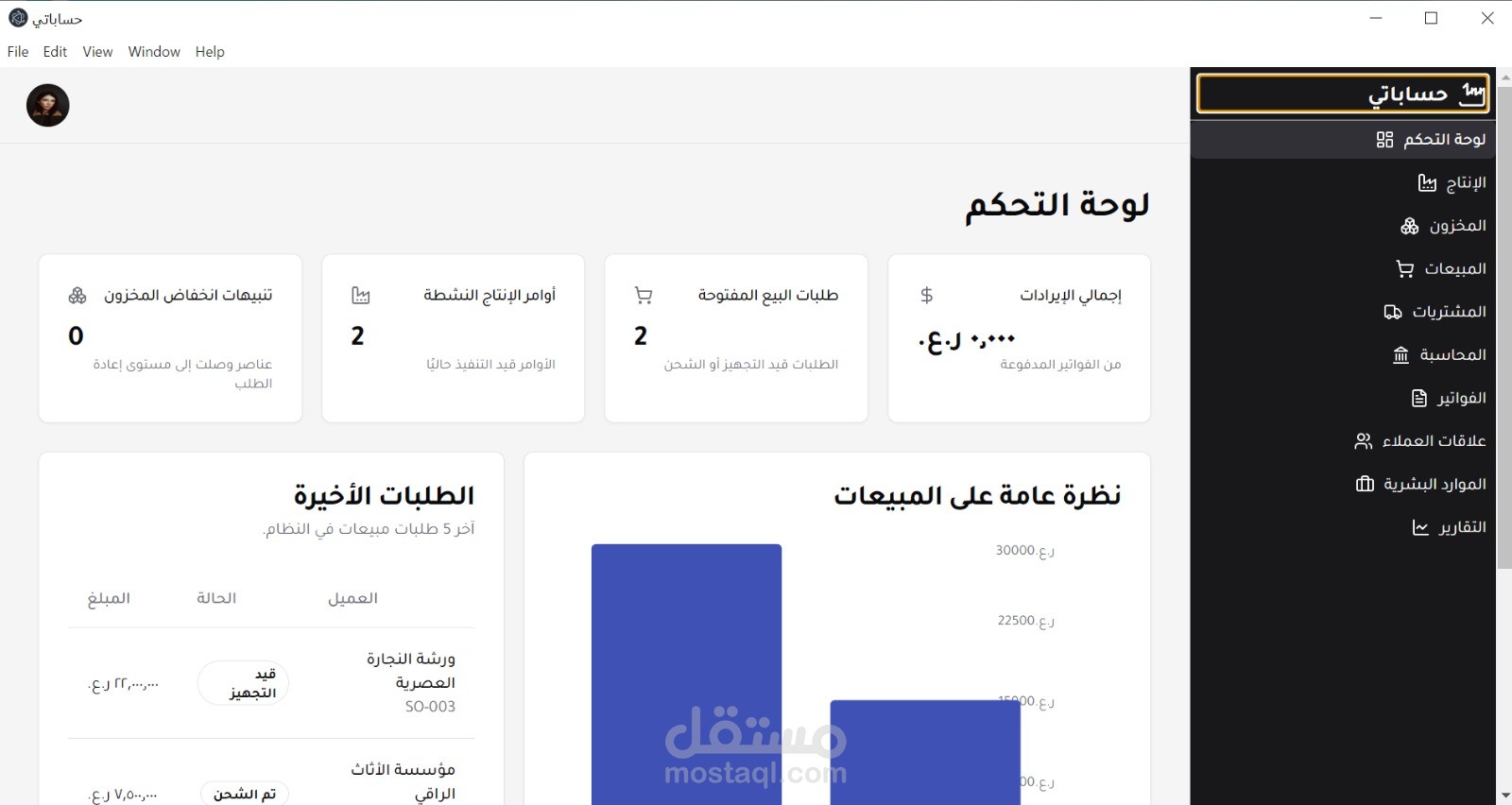
Task: Click the bank icon next to المحاسبة
Action: tap(1400, 355)
